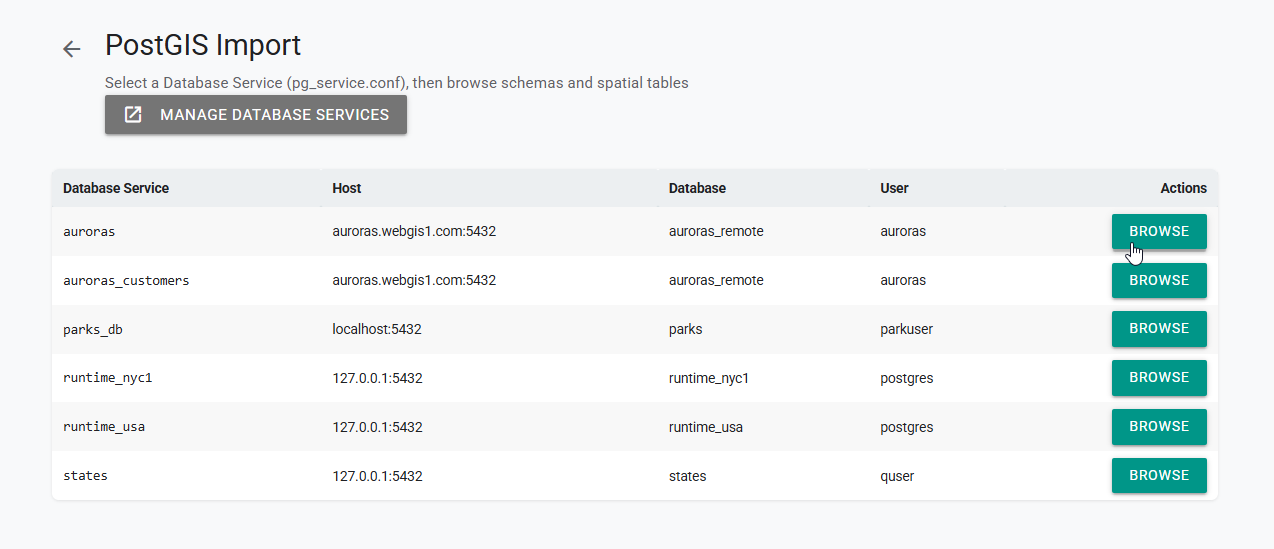Viewport: 1274px width, 549px height.
Task: Go back using the left arrow icon
Action: [71, 49]
